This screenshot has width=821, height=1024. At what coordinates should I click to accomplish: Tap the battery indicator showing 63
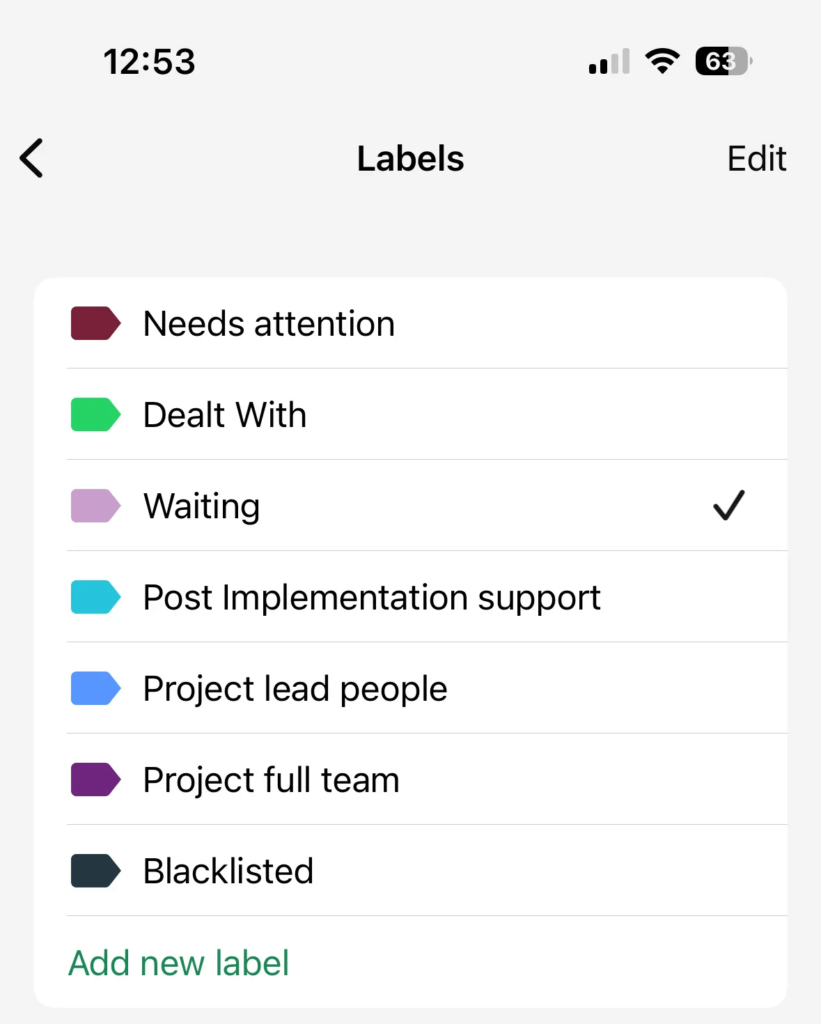click(x=722, y=61)
